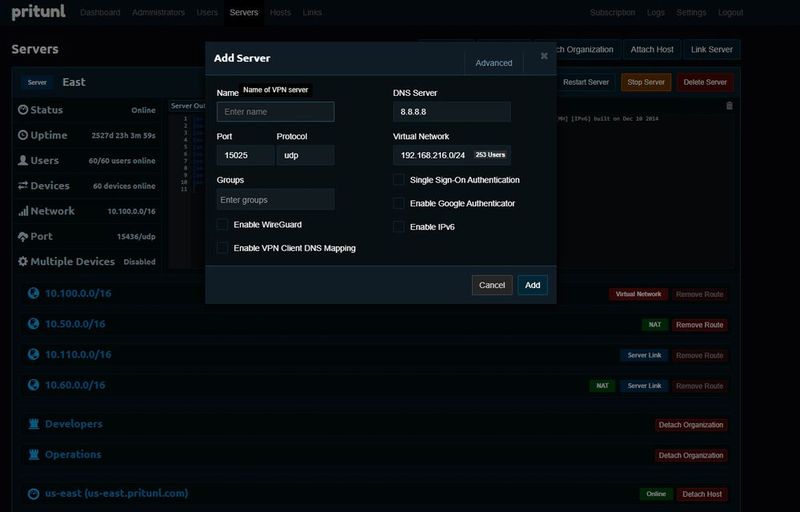Viewport: 800px width, 512px height.
Task: Expand the Advanced settings in dialog
Action: (x=493, y=63)
